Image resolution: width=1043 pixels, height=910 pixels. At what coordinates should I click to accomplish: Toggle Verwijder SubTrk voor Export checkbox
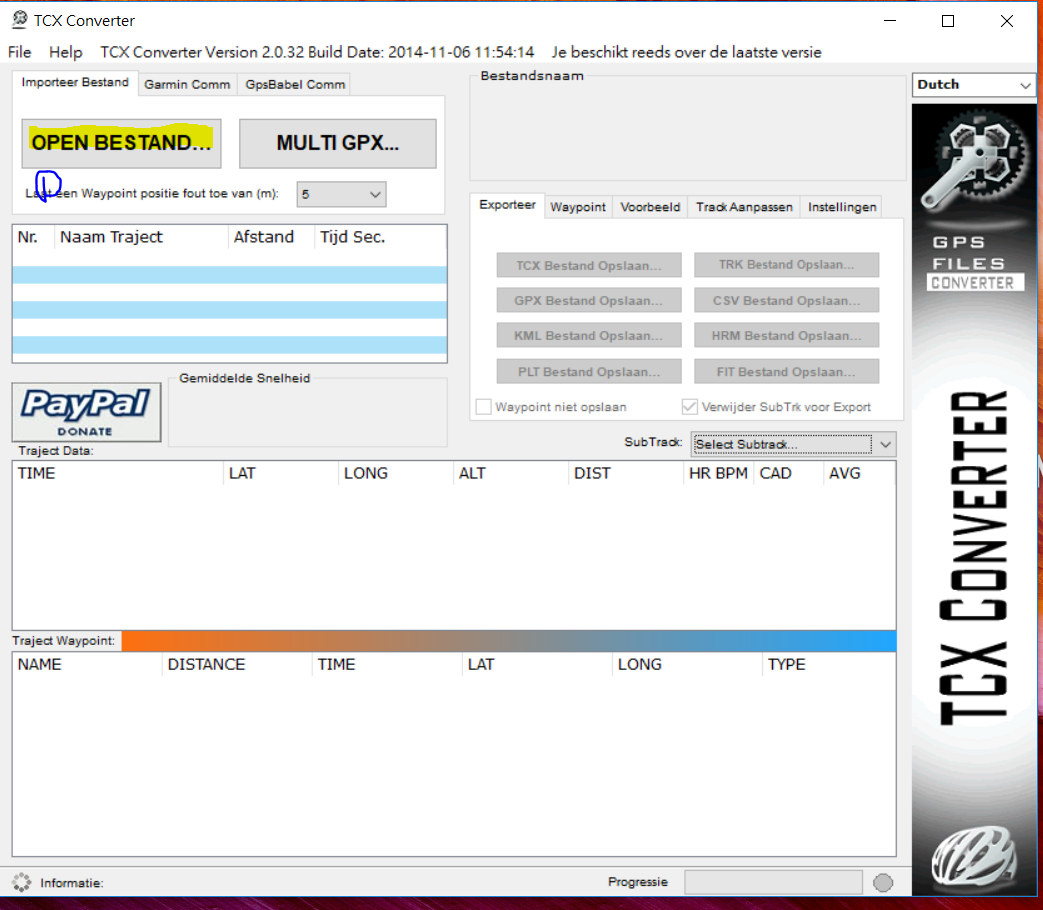(x=690, y=406)
